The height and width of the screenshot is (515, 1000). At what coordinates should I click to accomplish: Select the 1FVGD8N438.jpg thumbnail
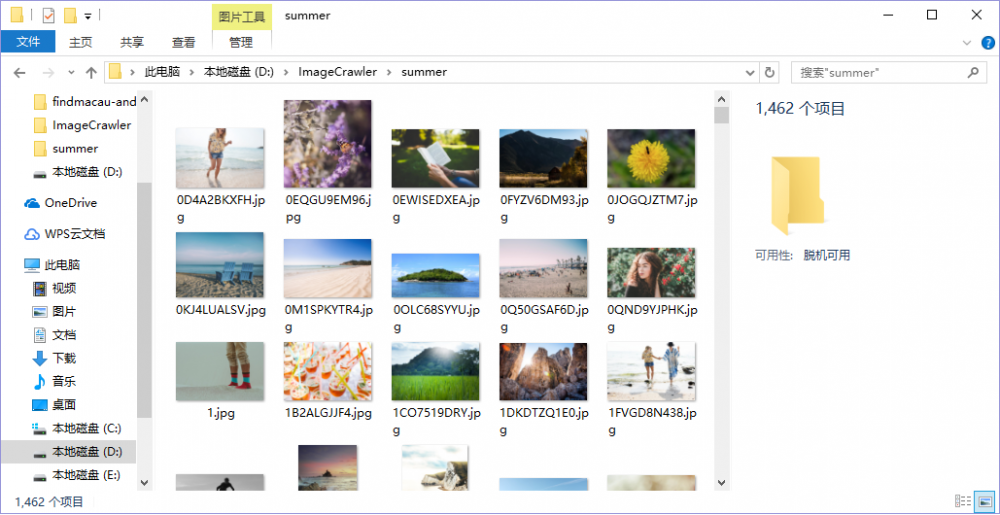click(x=651, y=372)
